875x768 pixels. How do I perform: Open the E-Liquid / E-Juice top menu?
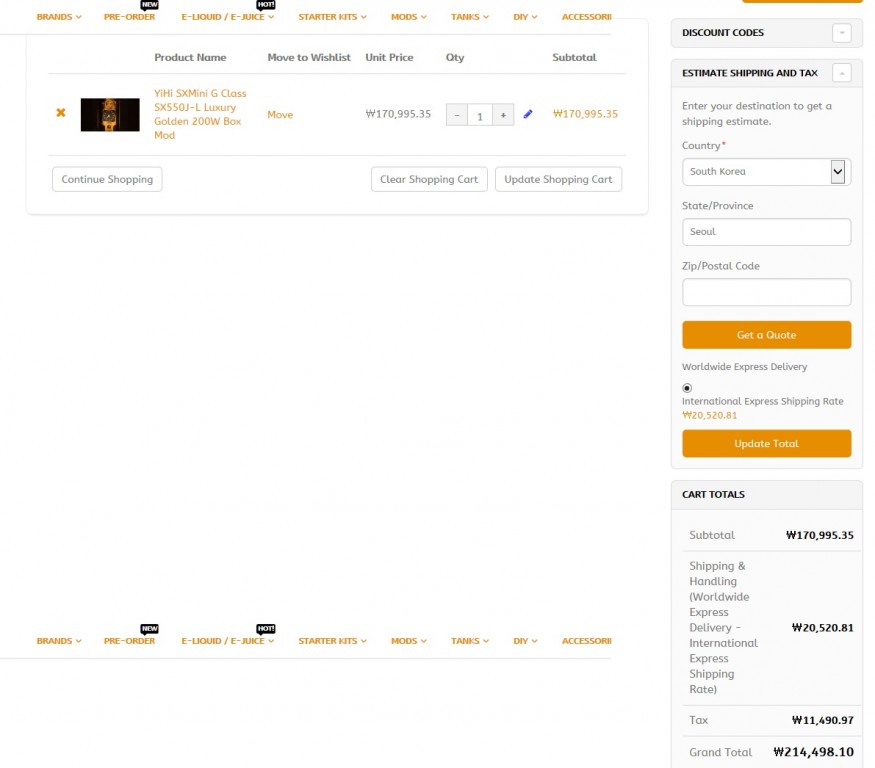pos(227,17)
